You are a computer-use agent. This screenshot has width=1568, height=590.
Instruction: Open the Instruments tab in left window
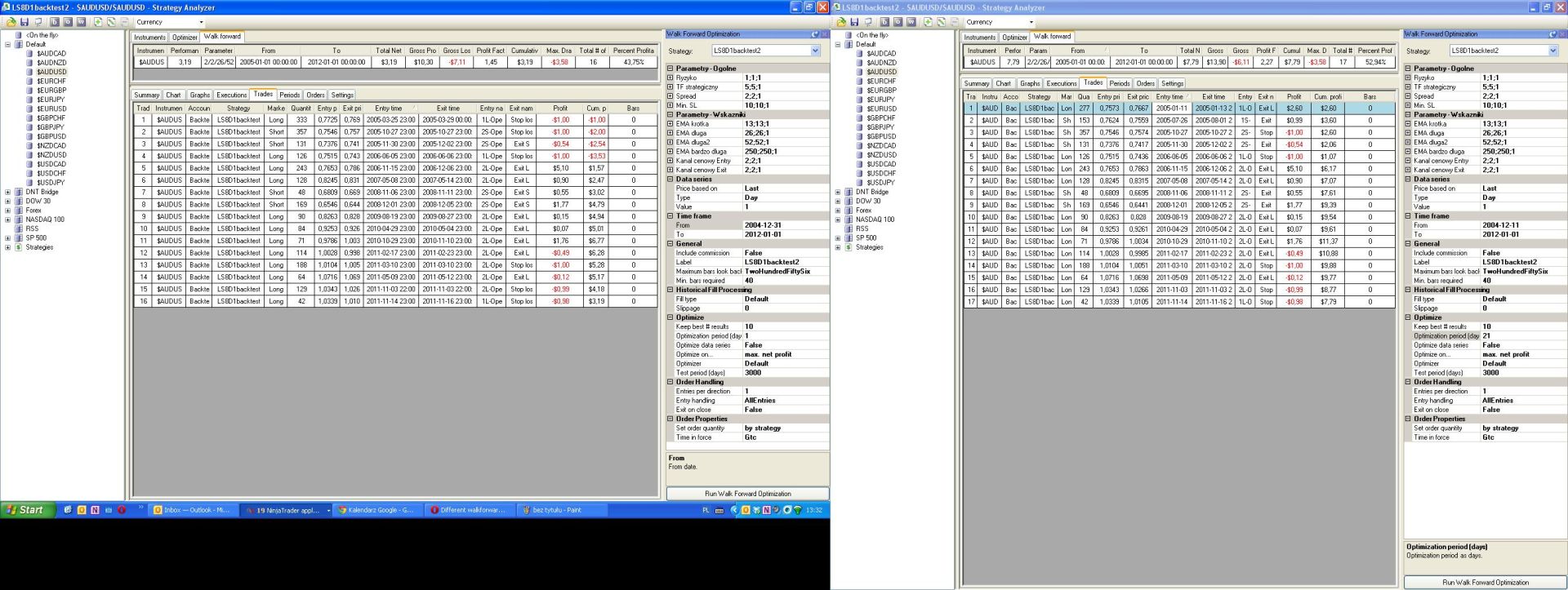click(x=149, y=37)
